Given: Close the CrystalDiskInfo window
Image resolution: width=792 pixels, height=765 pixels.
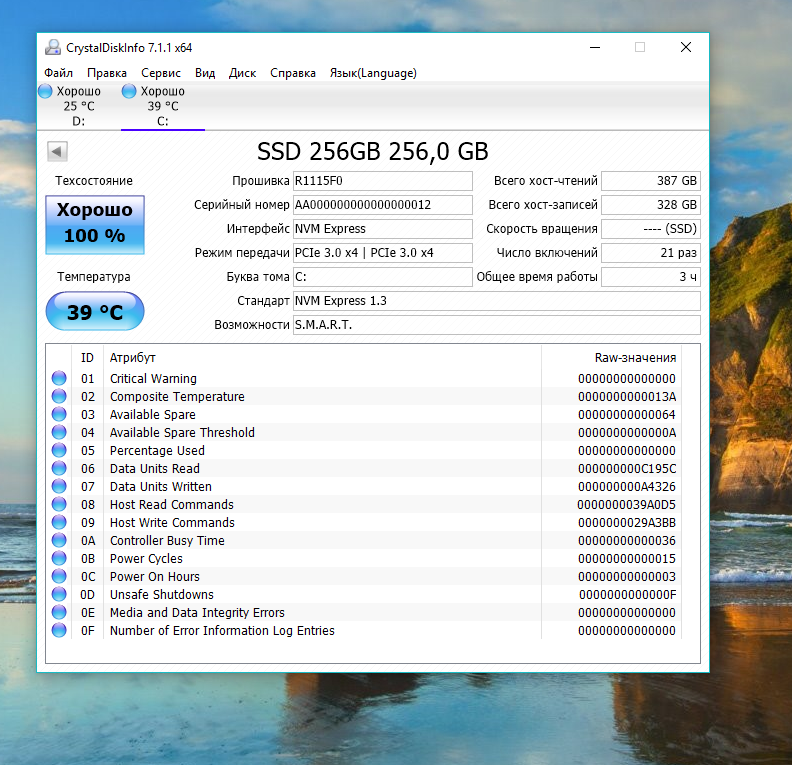Looking at the screenshot, I should click(x=685, y=47).
